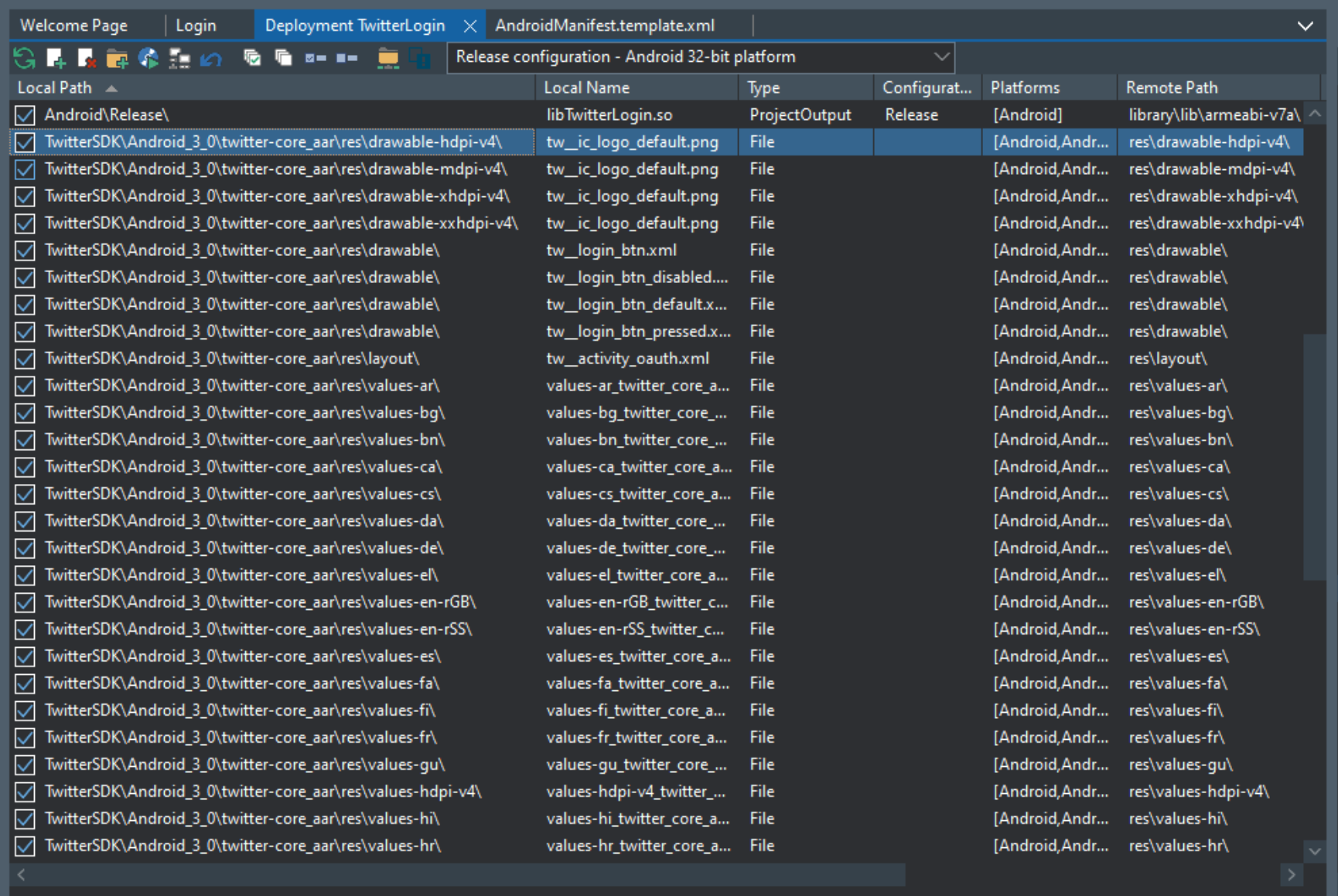Click the Deploy disc icon with green arrow

point(148,58)
